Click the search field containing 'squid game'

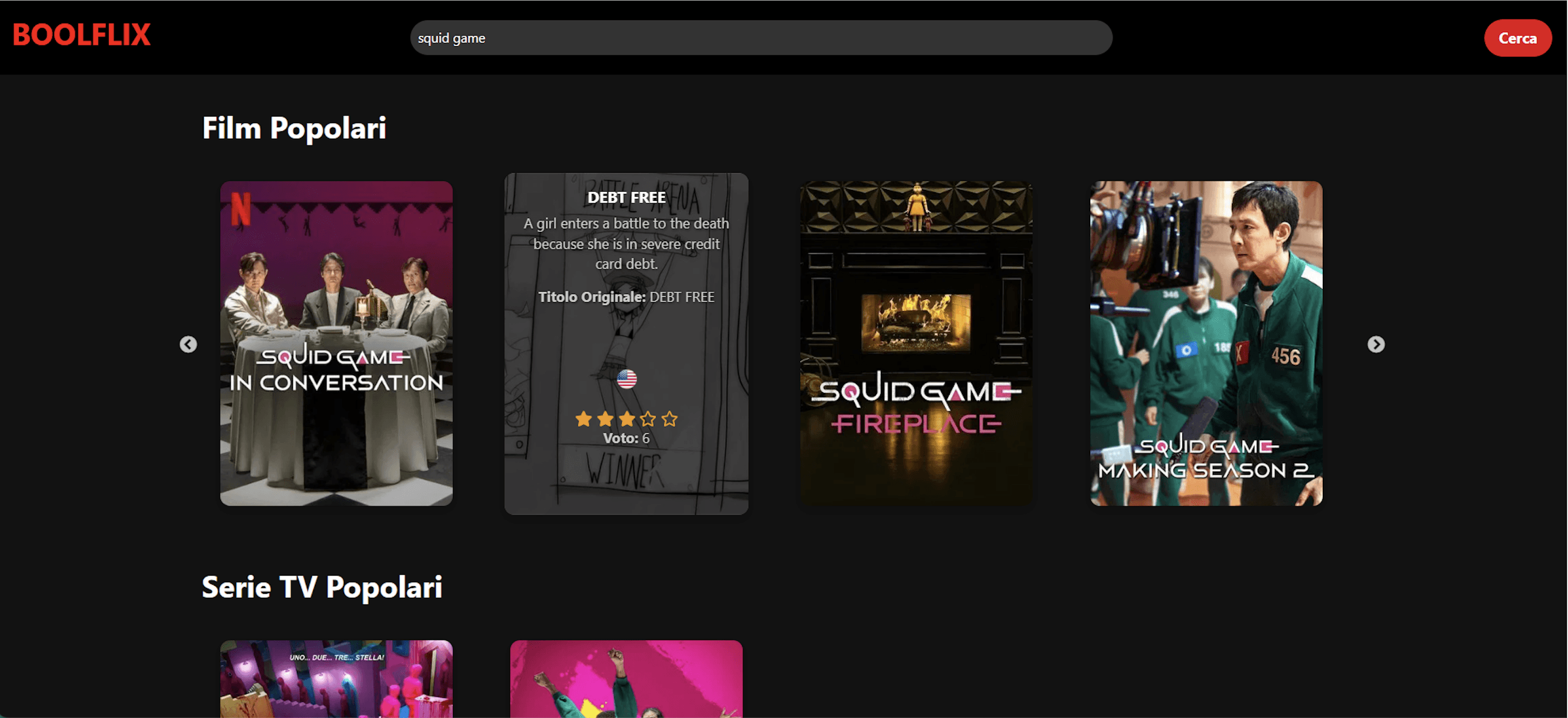click(761, 38)
